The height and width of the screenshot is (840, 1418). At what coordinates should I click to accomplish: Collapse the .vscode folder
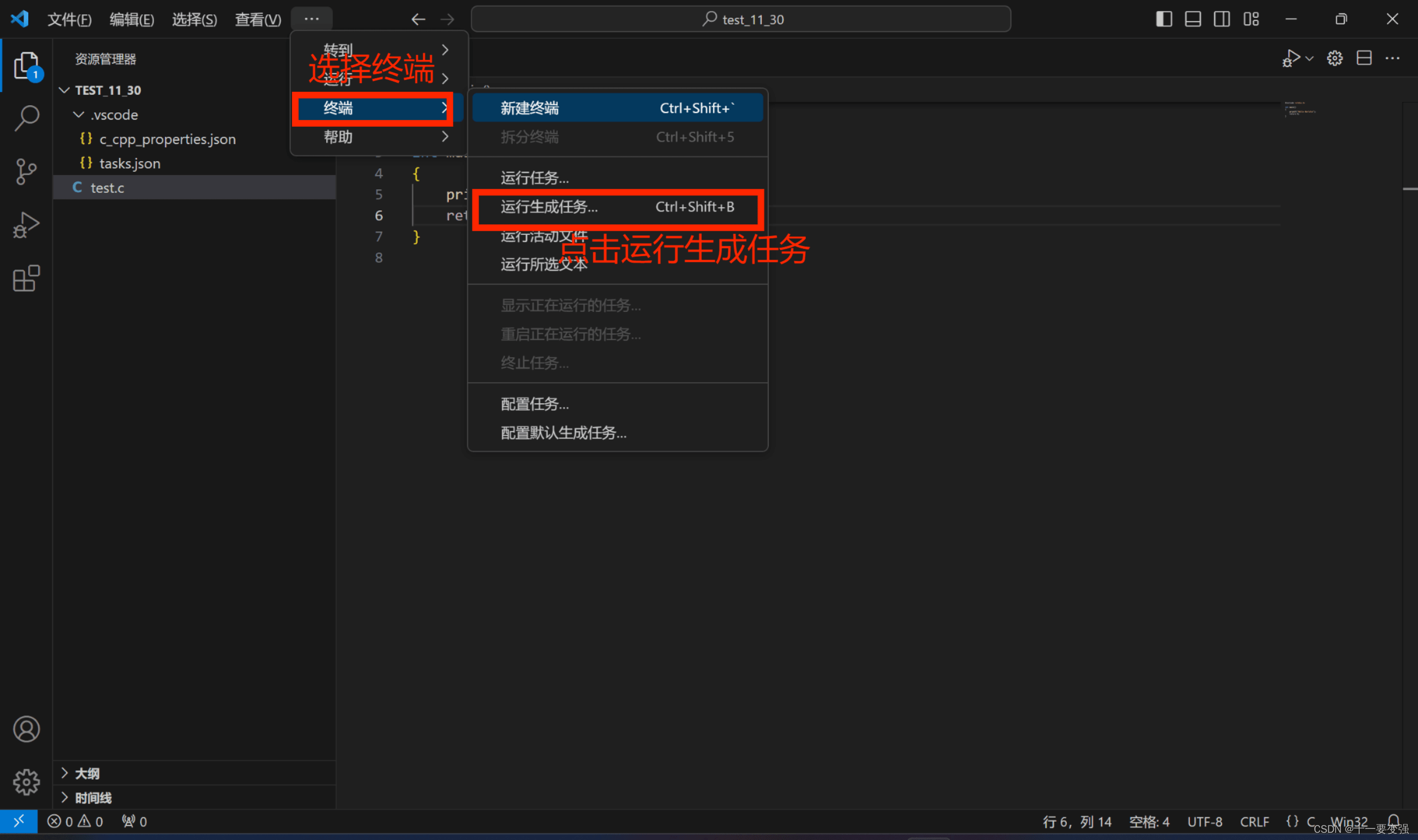194,114
